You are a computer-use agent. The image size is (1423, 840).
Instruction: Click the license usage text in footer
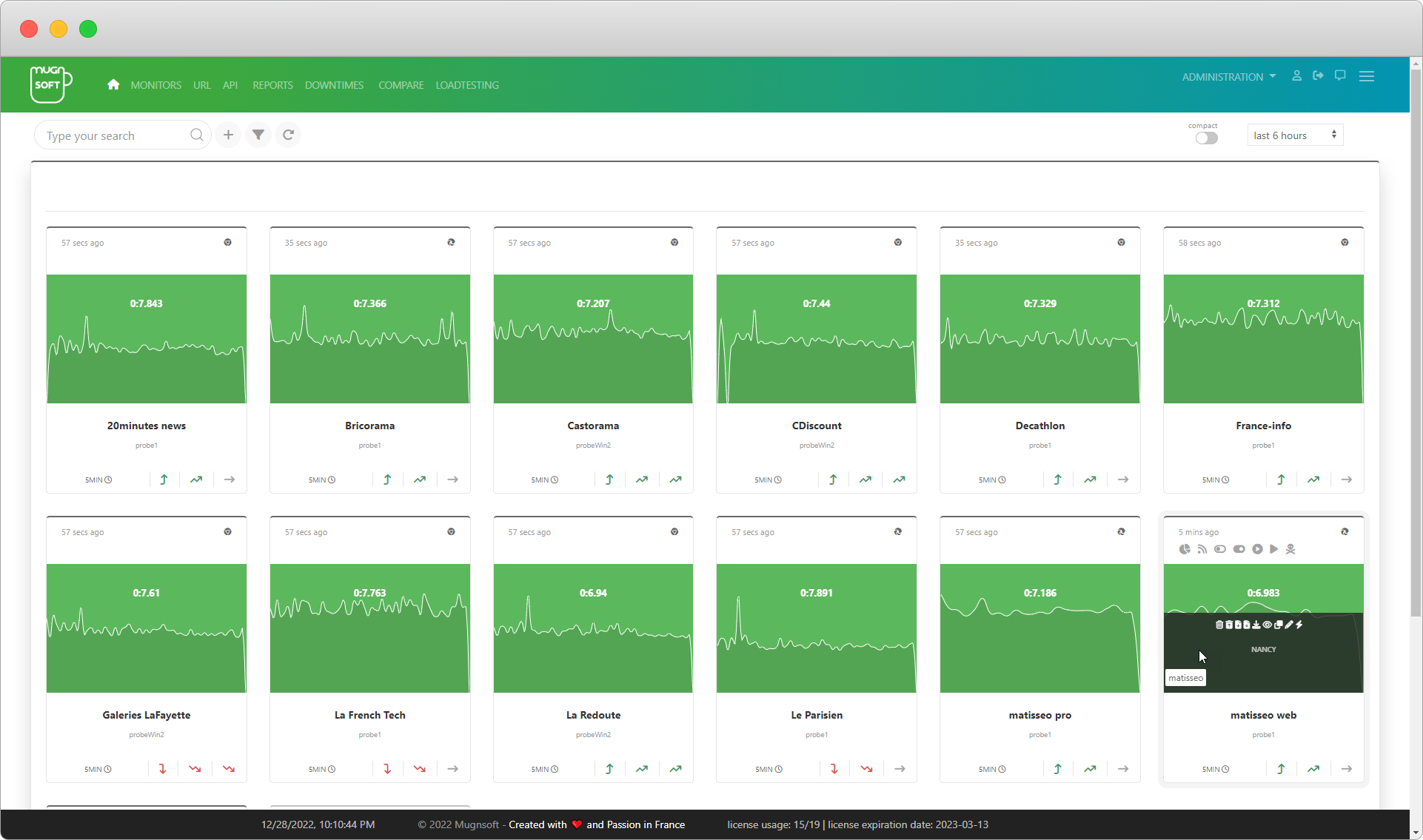[773, 824]
